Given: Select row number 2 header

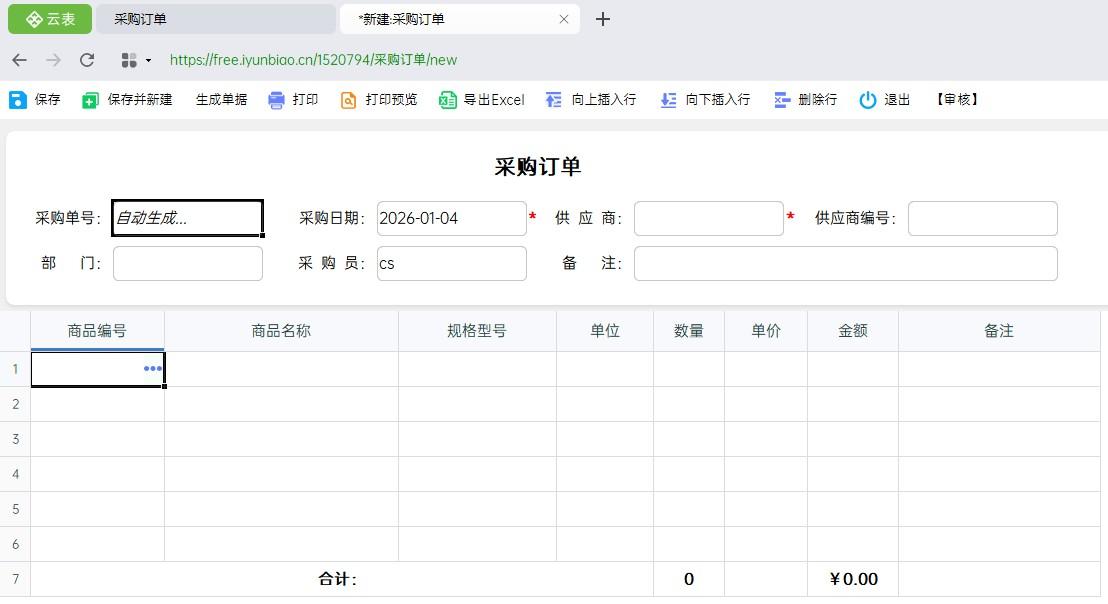Looking at the screenshot, I should click(x=15, y=404).
